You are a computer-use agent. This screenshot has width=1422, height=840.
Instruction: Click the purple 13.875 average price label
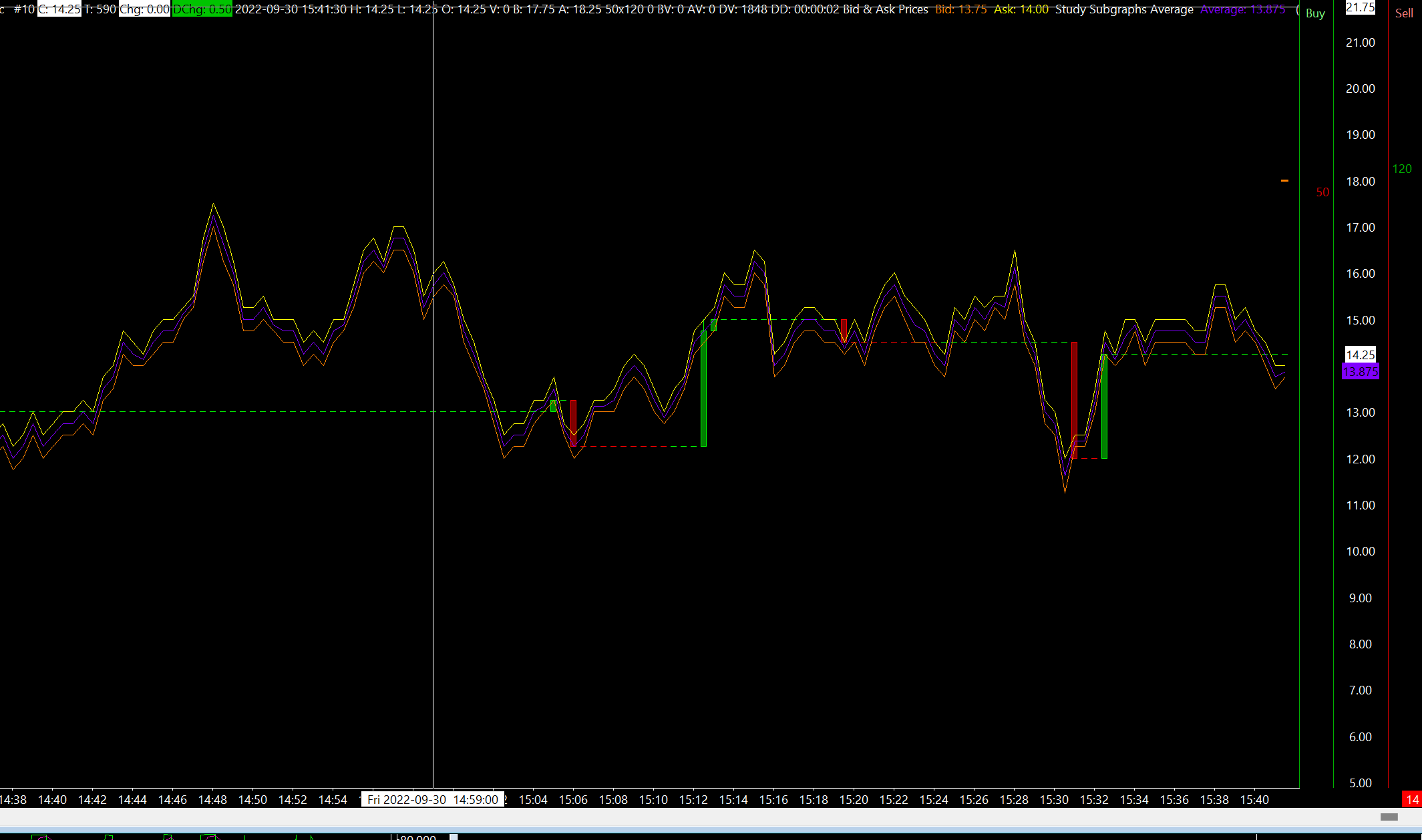(1360, 372)
